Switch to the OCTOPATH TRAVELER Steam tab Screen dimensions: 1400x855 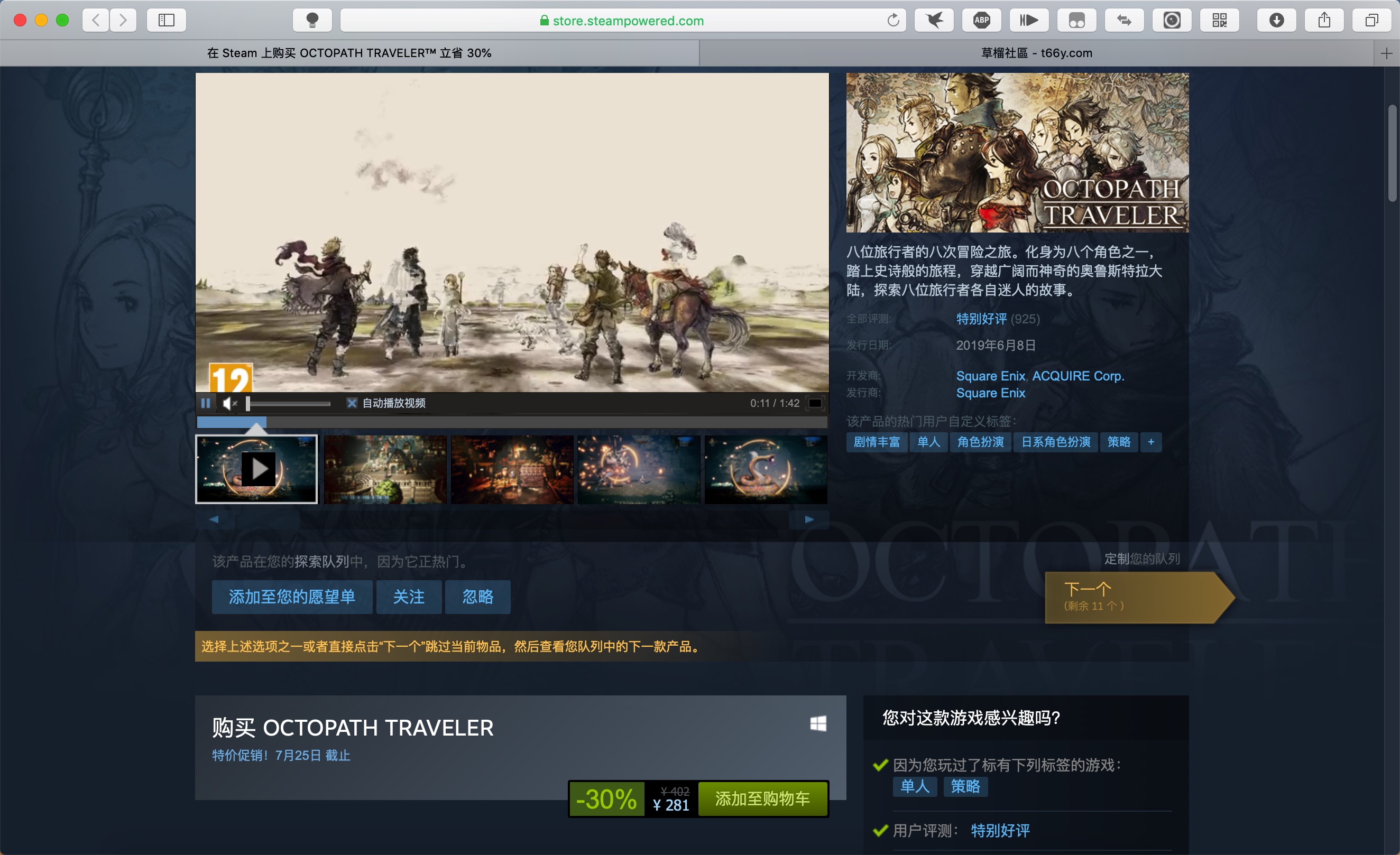click(349, 53)
